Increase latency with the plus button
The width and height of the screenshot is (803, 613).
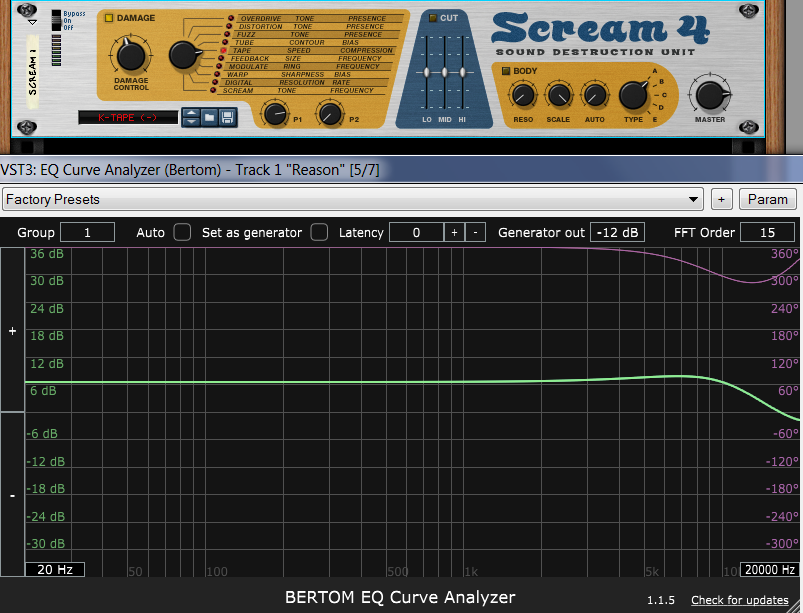[x=454, y=232]
